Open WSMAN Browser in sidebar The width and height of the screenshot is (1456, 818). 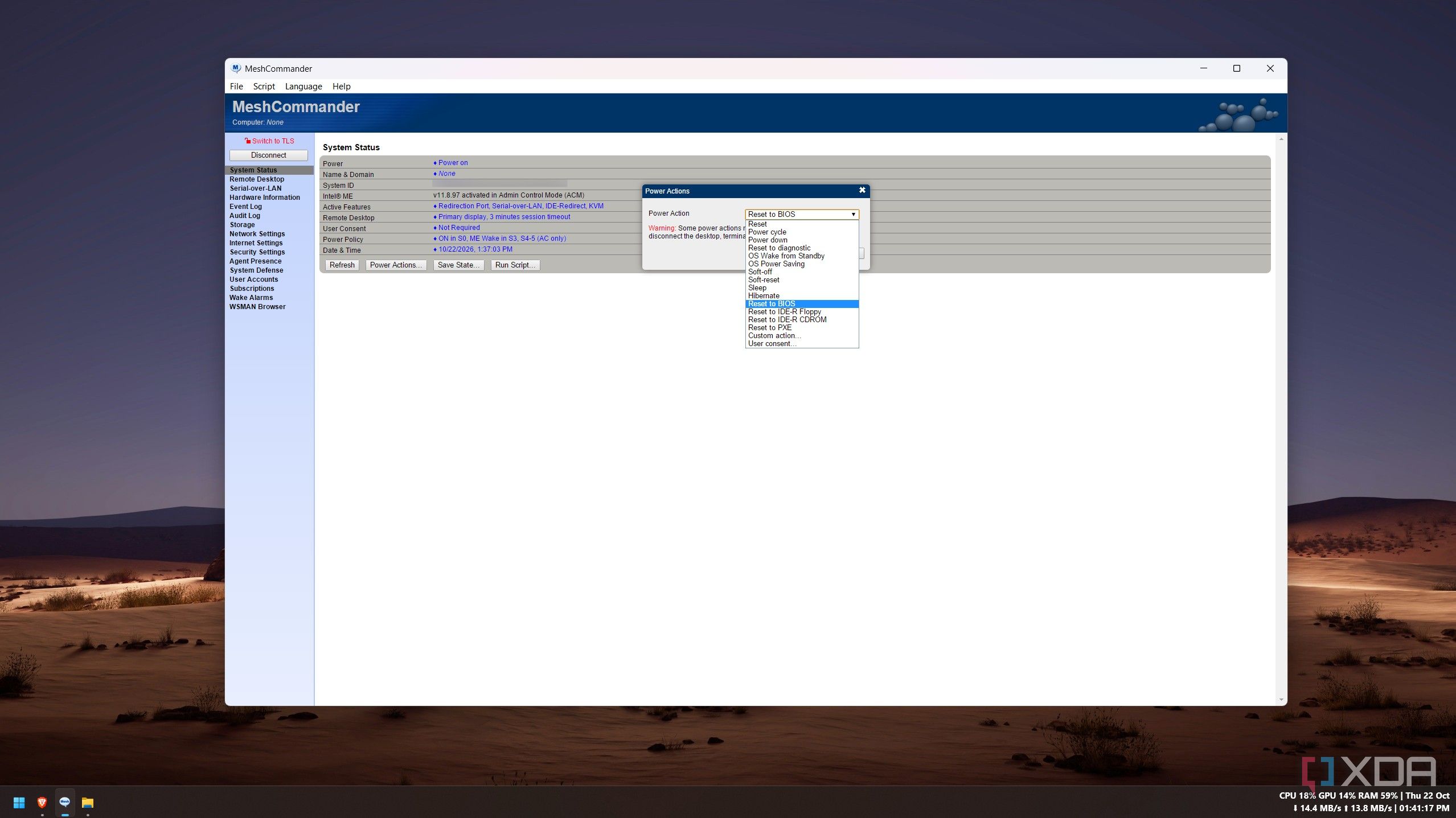(257, 306)
